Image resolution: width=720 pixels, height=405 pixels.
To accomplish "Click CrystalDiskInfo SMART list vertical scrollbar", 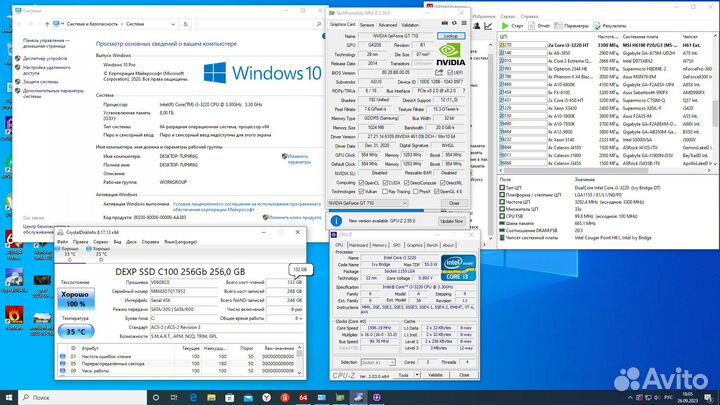I will click(299, 360).
